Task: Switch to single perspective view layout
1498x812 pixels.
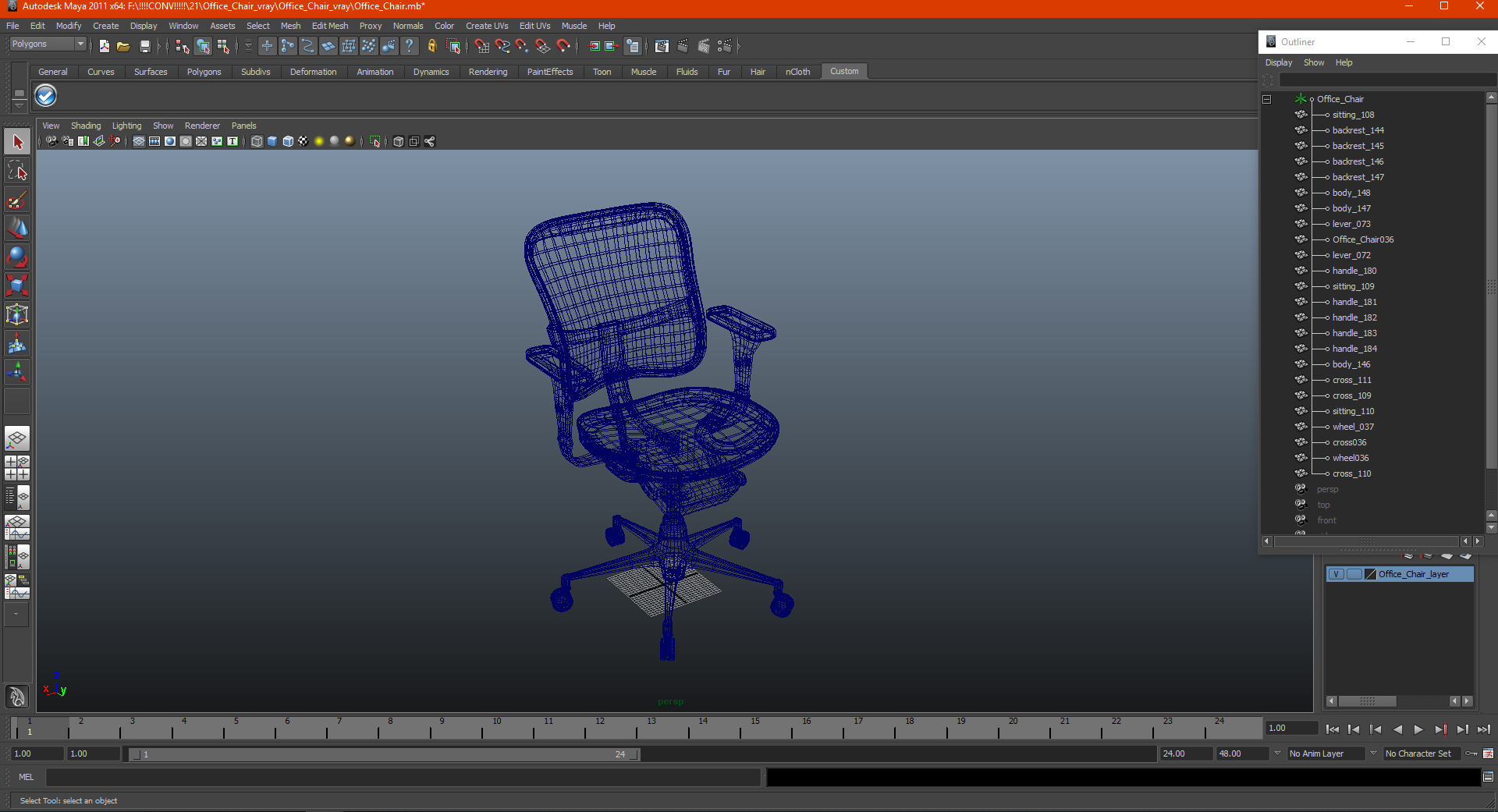Action: 17,438
